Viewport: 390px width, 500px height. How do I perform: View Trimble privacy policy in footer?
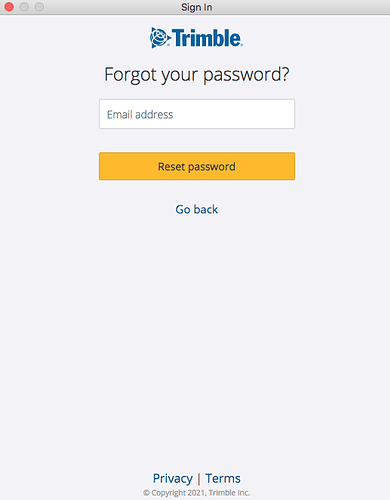point(173,478)
